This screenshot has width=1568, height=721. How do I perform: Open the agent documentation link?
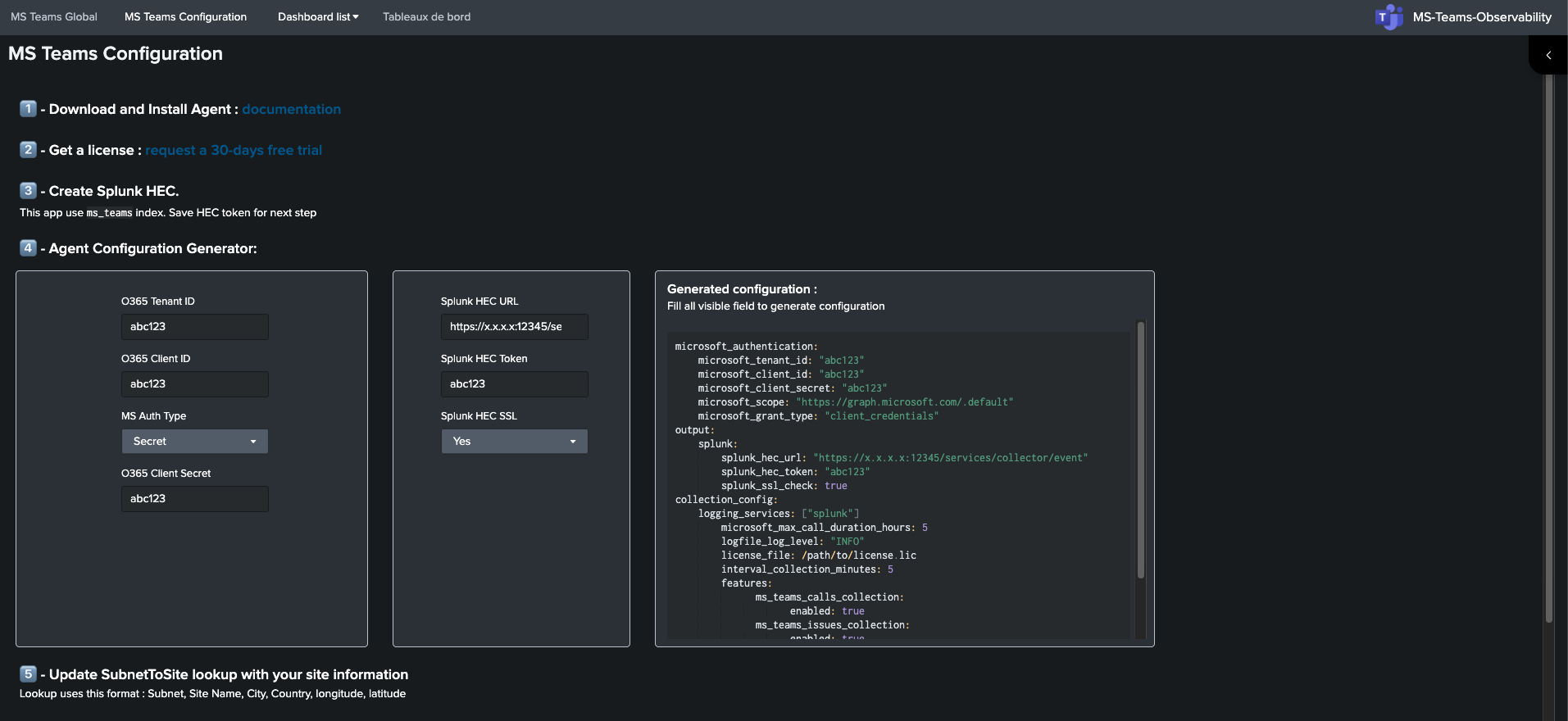tap(291, 109)
